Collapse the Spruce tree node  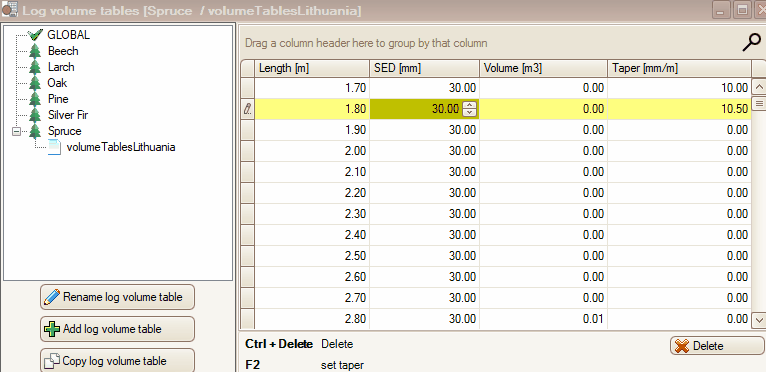tap(17, 131)
